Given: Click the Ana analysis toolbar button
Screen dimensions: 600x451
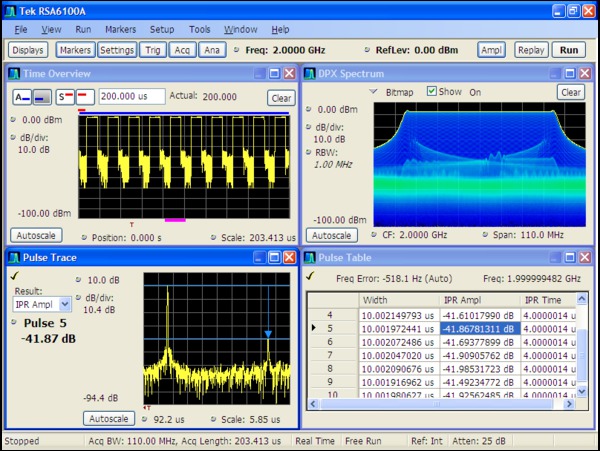Looking at the screenshot, I should click(213, 49).
